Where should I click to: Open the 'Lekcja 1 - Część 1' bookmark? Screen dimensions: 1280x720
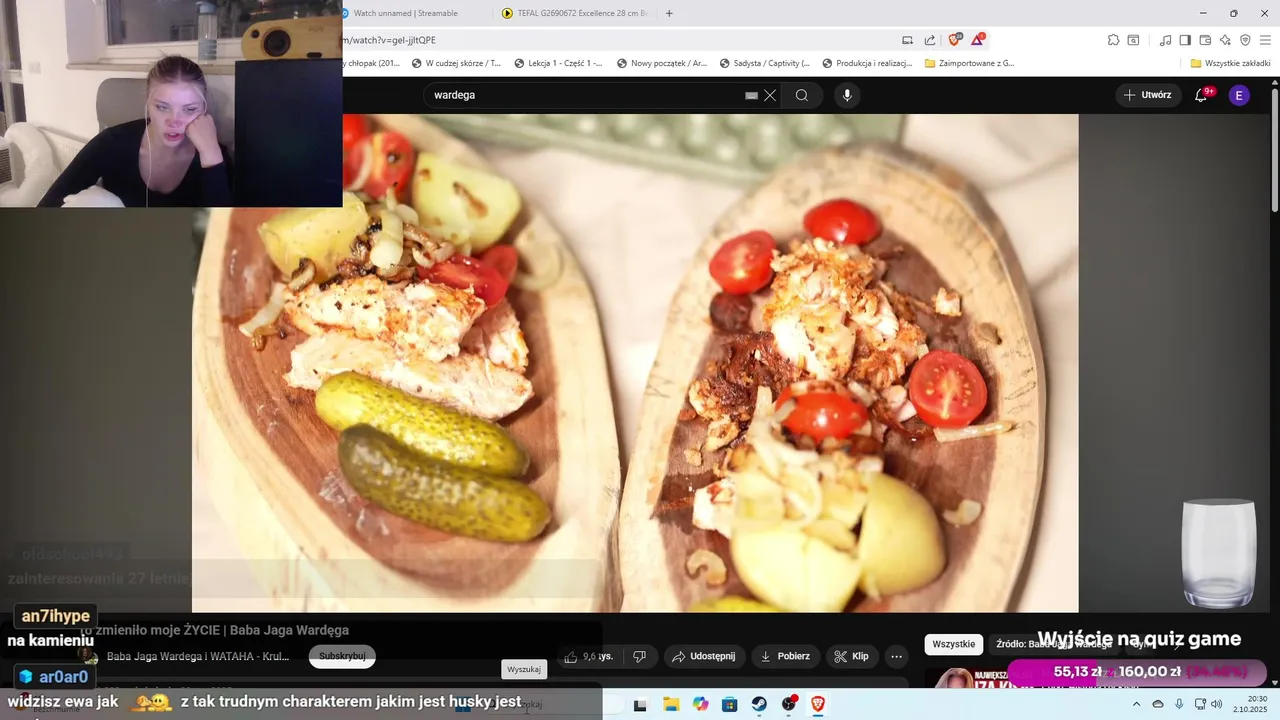559,63
